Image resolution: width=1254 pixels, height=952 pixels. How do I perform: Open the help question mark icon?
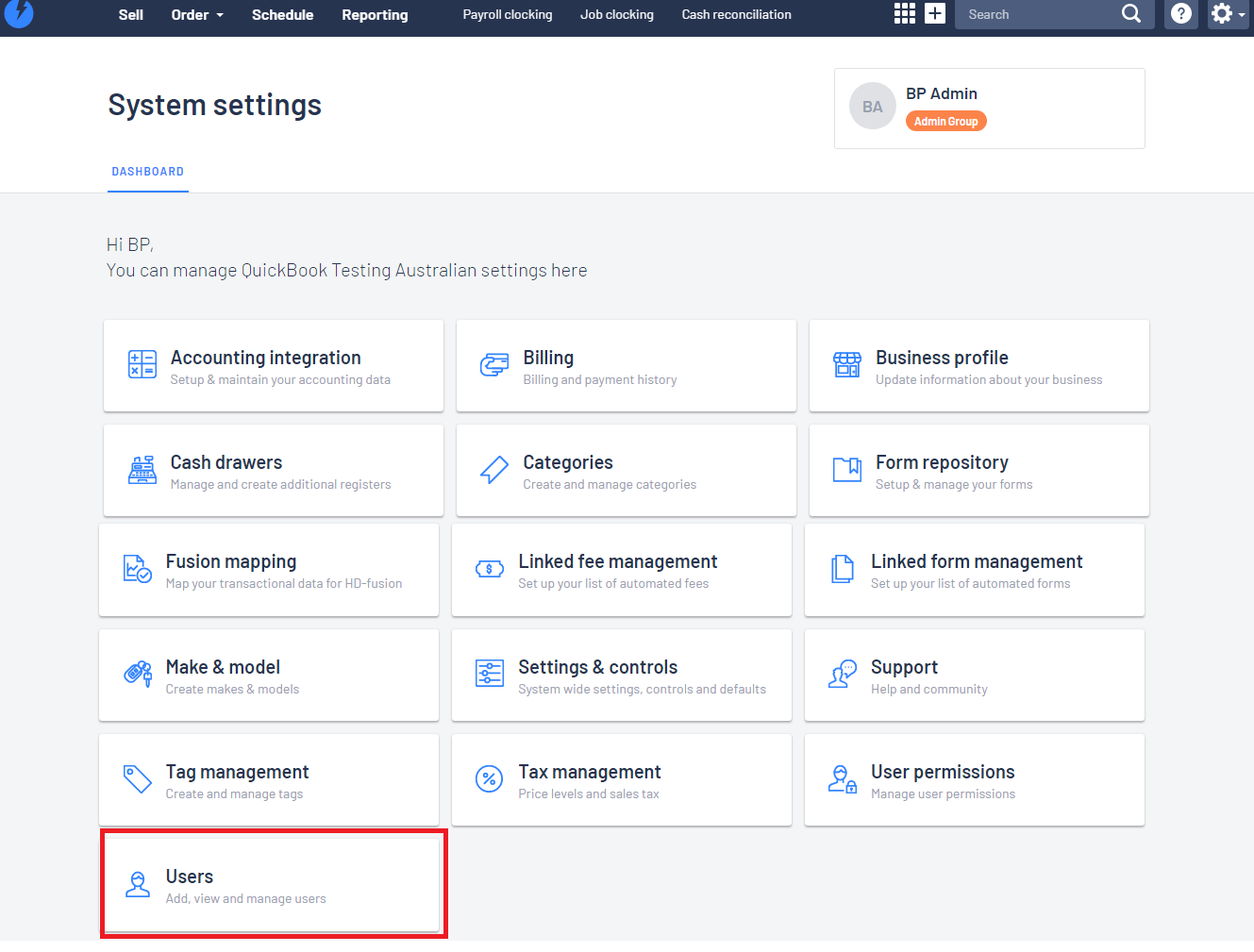(x=1181, y=13)
